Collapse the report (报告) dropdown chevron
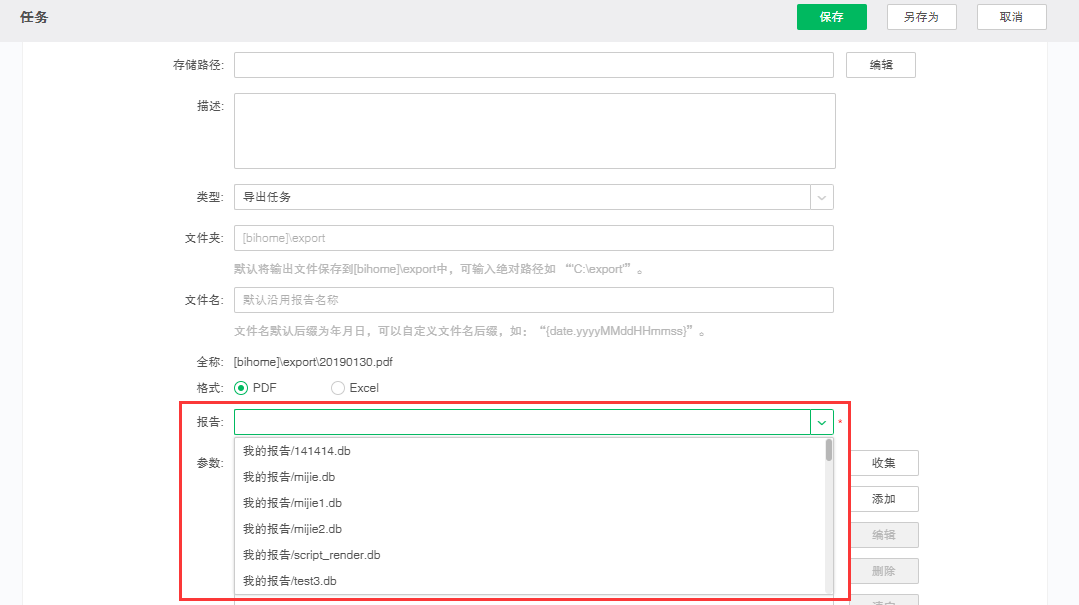Image resolution: width=1079 pixels, height=605 pixels. tap(822, 422)
